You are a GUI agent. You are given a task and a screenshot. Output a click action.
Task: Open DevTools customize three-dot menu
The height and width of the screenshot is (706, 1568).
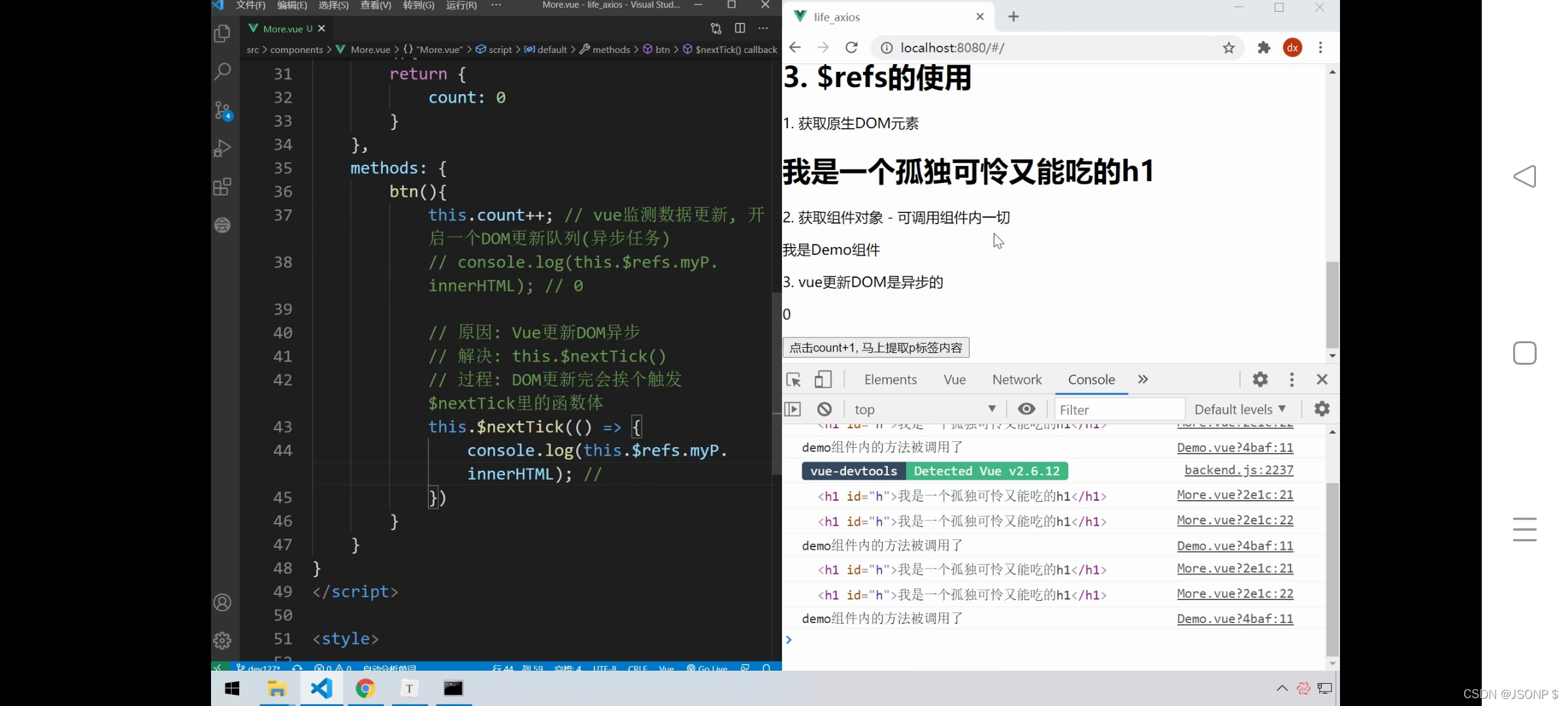(x=1292, y=380)
